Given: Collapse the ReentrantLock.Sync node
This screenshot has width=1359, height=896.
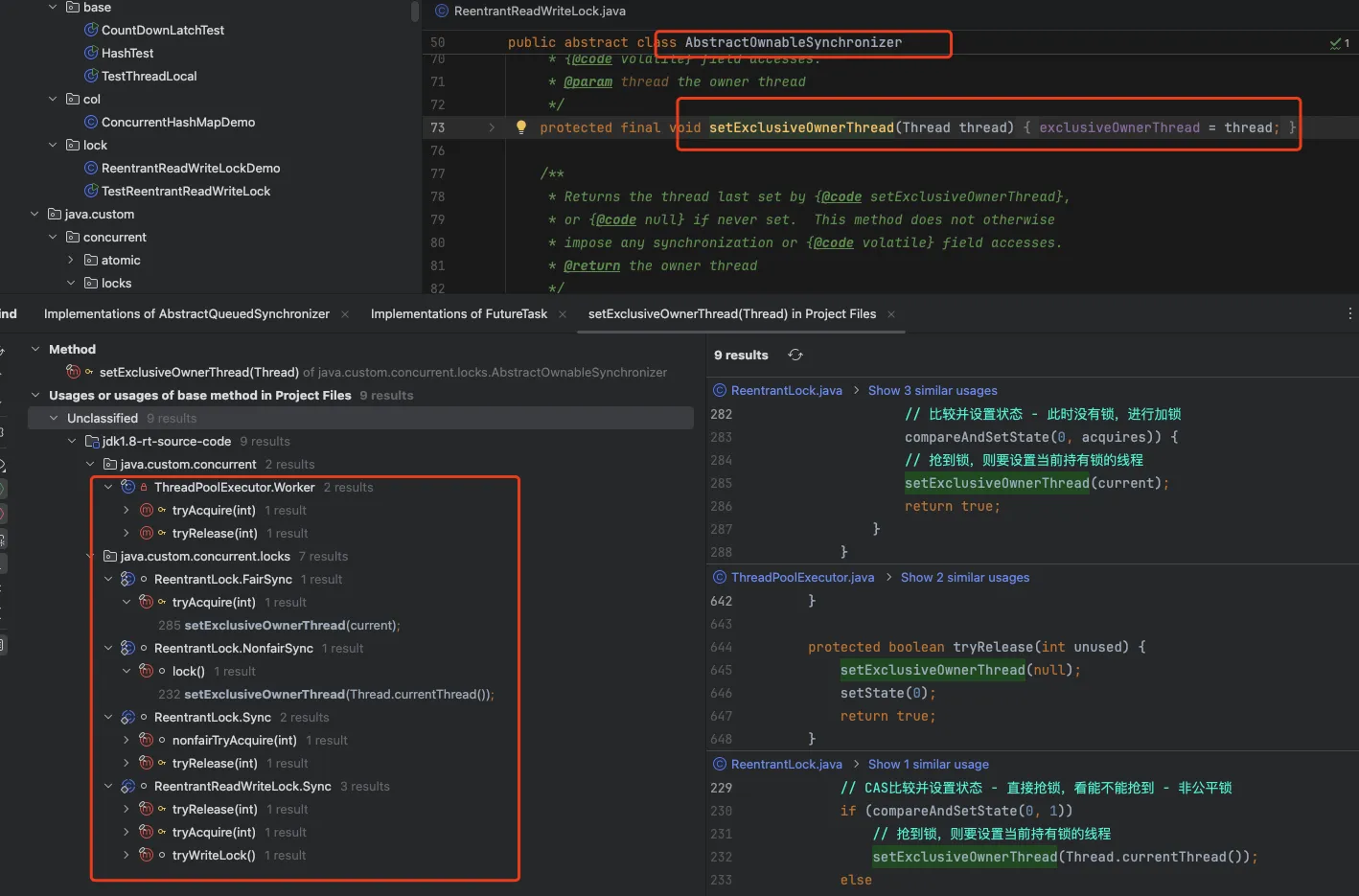Looking at the screenshot, I should (x=108, y=717).
